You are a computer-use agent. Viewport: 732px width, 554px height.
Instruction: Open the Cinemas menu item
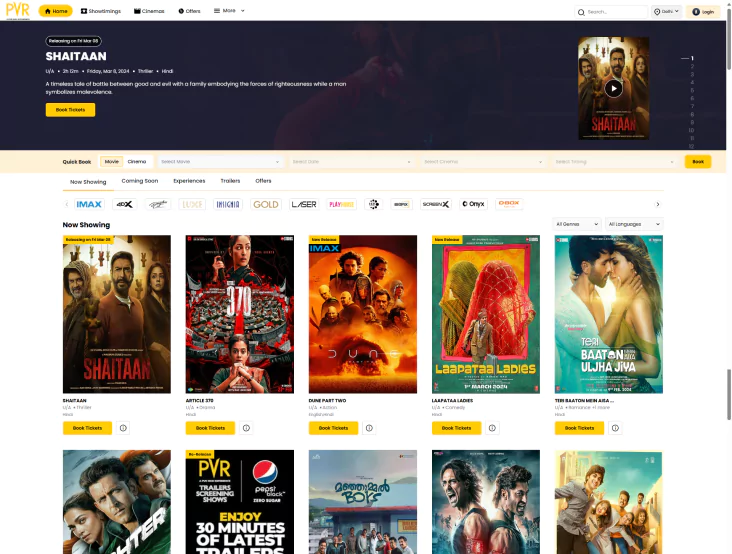coord(149,11)
